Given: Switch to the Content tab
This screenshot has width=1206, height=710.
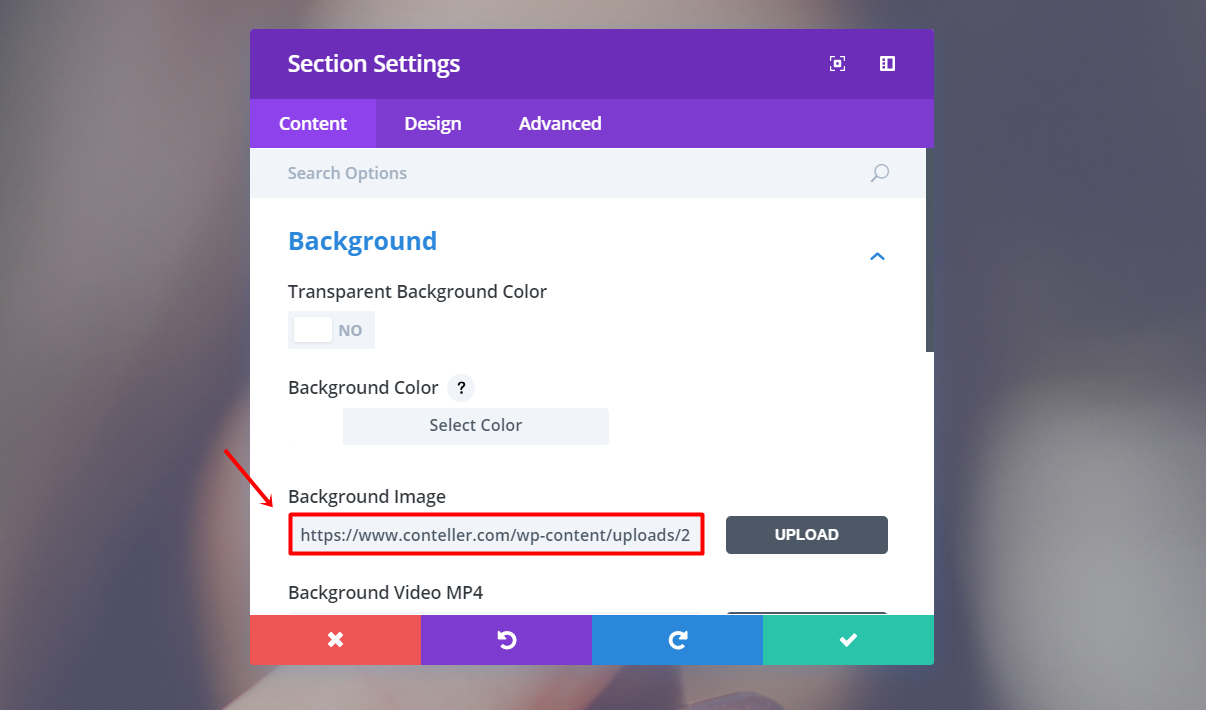Looking at the screenshot, I should (313, 124).
